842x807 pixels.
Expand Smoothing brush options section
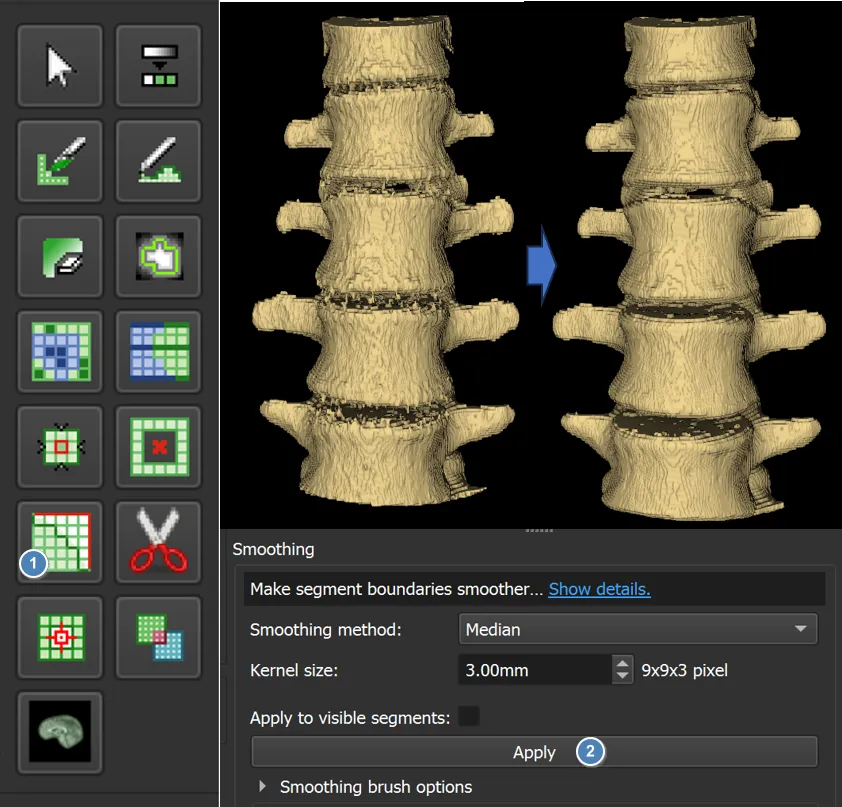point(263,787)
